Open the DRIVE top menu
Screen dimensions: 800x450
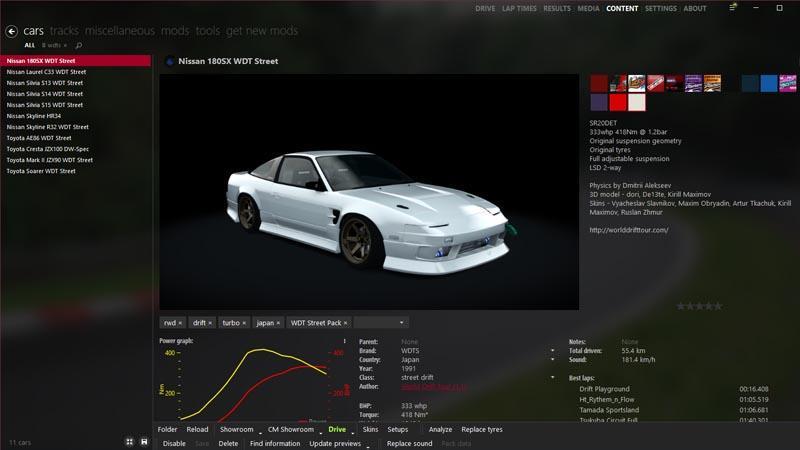point(485,9)
